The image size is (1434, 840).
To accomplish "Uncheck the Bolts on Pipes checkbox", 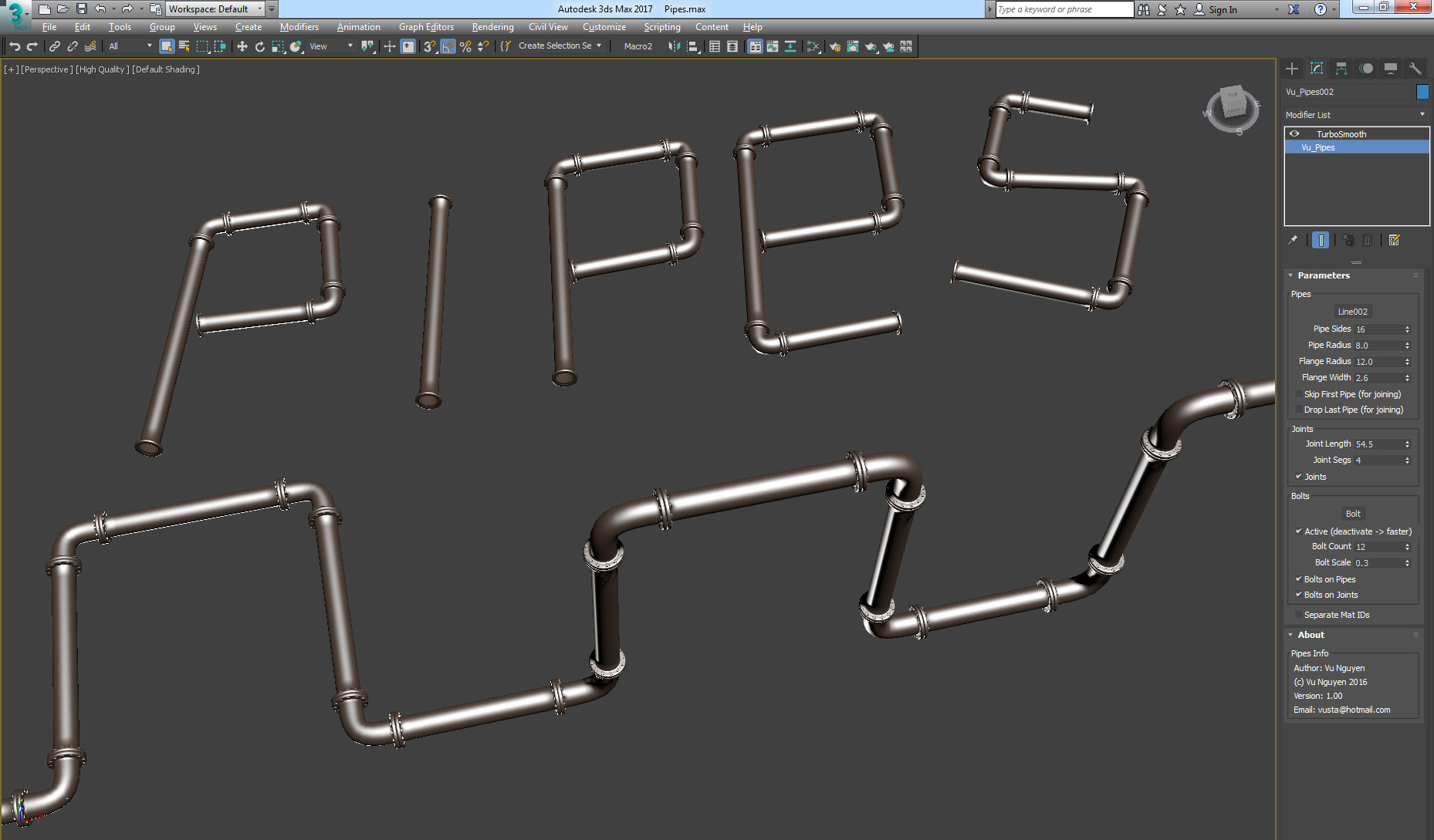I will click(1298, 579).
